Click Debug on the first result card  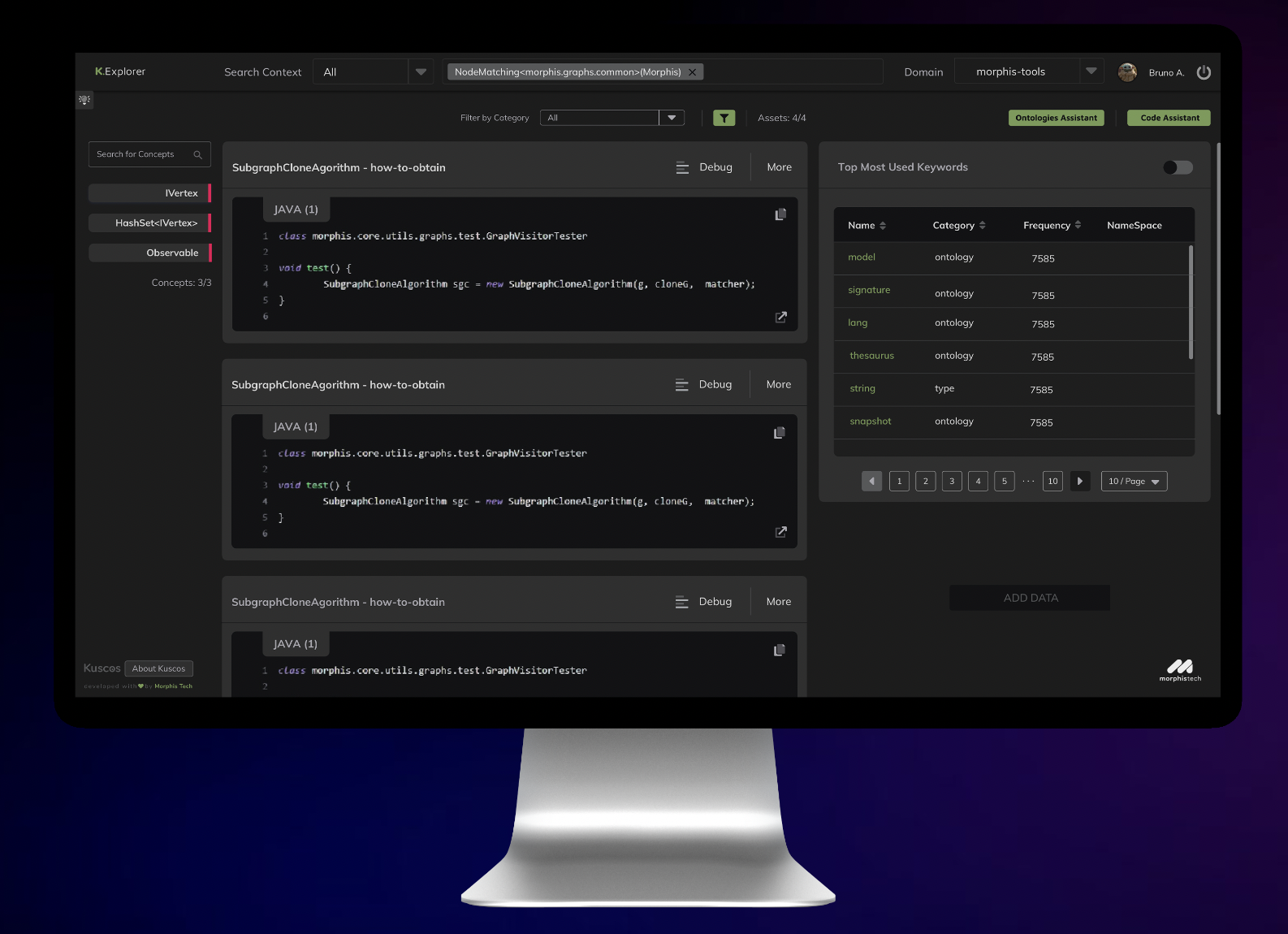coord(704,167)
